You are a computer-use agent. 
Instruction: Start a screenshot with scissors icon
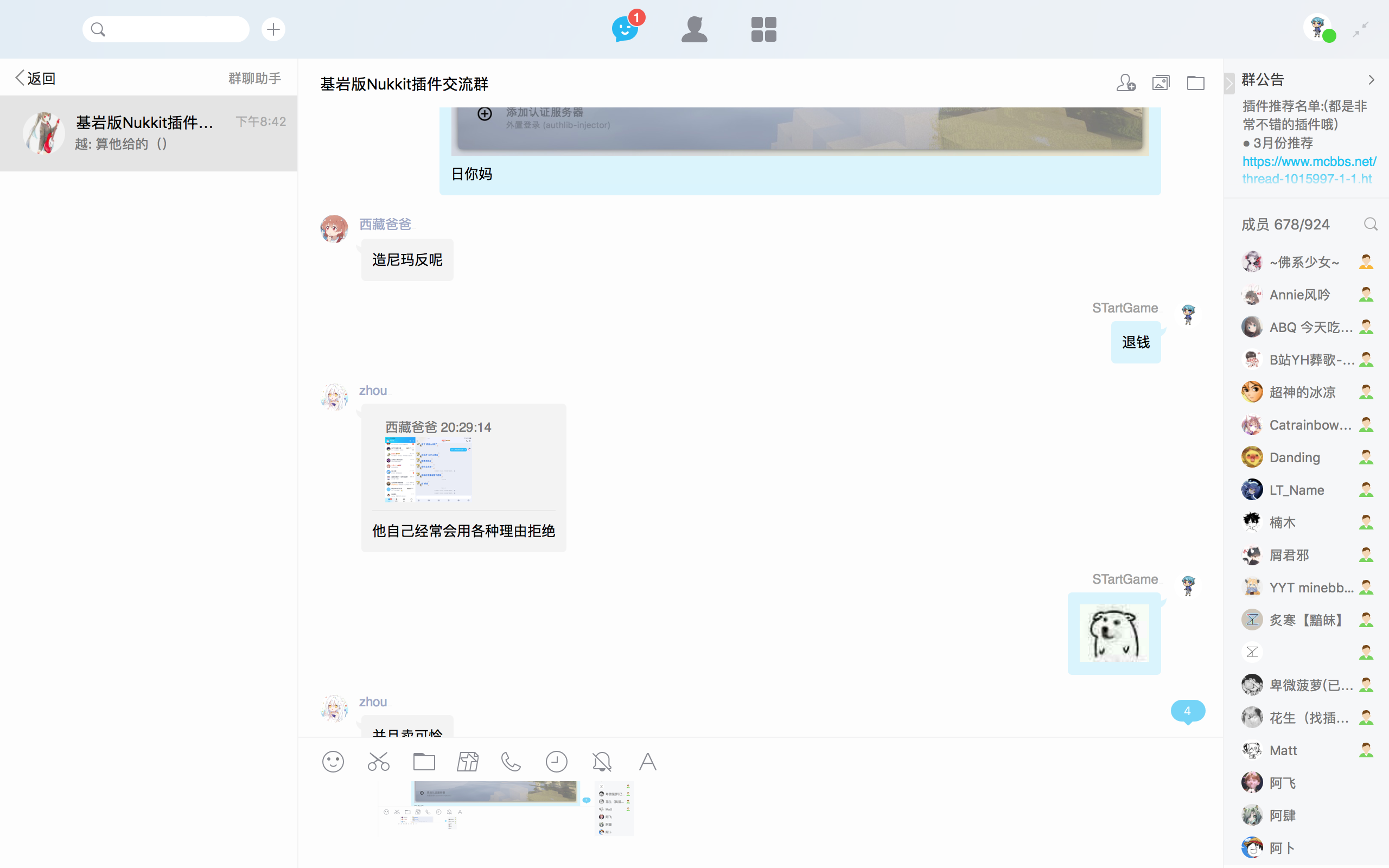378,762
